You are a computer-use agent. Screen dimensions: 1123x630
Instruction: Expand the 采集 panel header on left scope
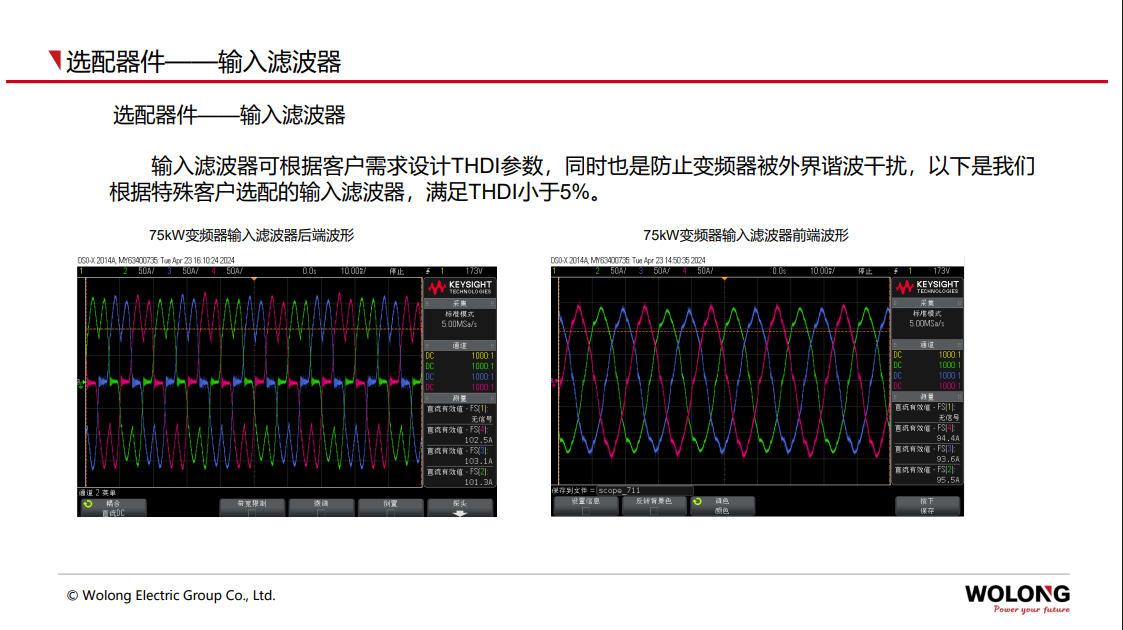tap(459, 302)
